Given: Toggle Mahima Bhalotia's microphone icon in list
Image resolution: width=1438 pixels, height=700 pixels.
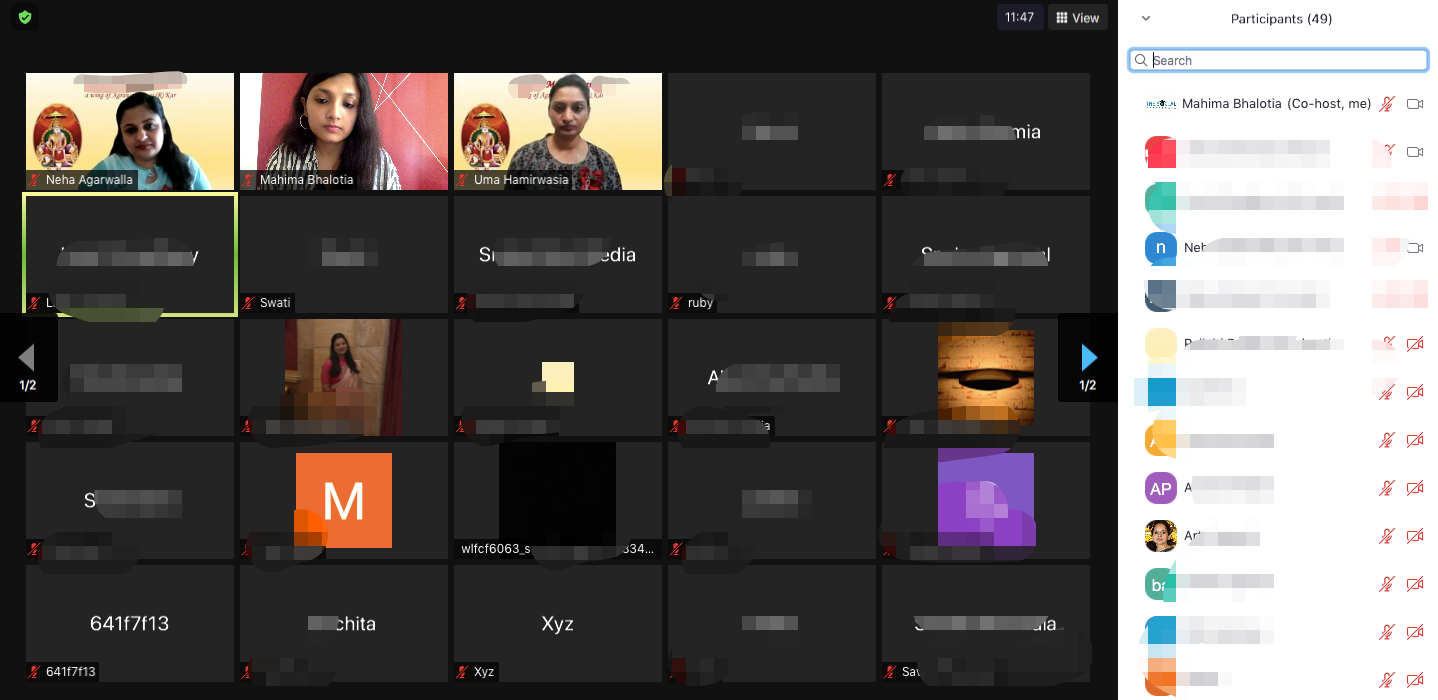Looking at the screenshot, I should pyautogui.click(x=1387, y=104).
